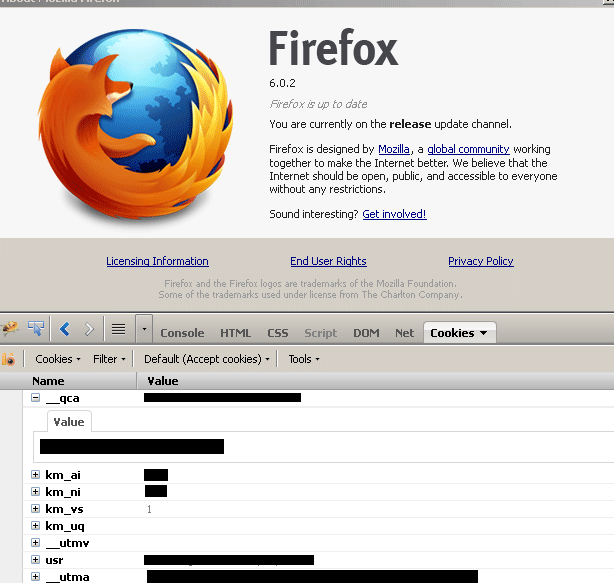Switch to the CSS tab
This screenshot has height=583, width=614.
[278, 333]
